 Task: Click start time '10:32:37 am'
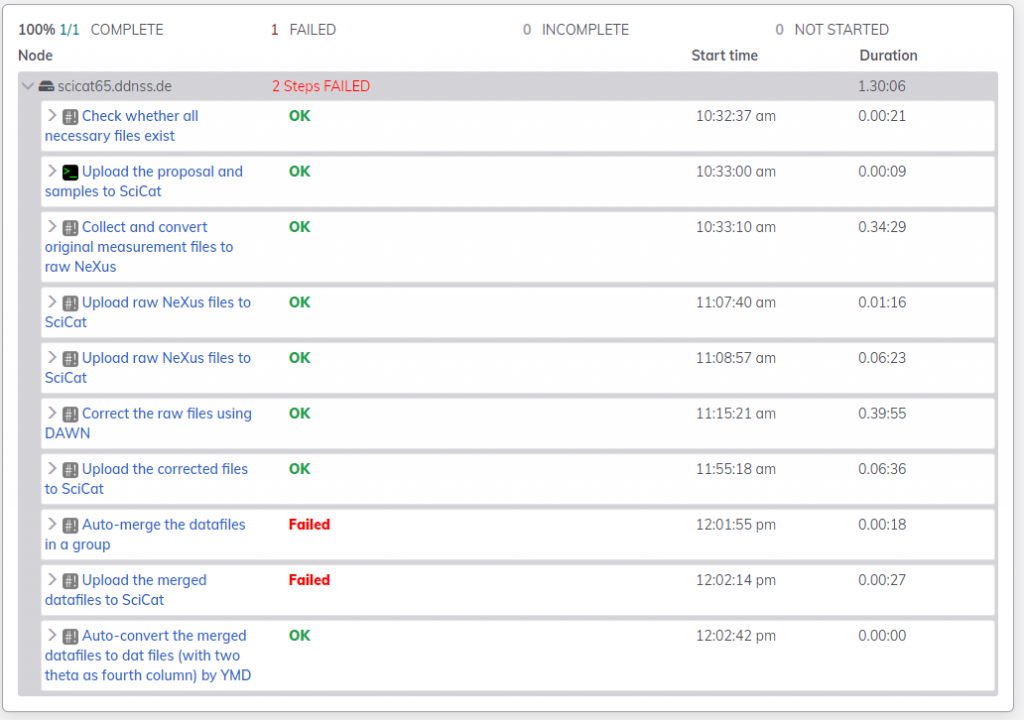coord(735,116)
